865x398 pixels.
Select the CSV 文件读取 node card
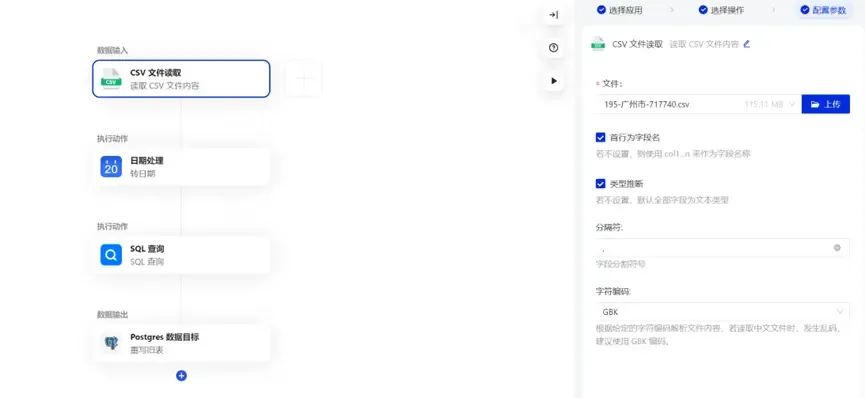[181, 79]
